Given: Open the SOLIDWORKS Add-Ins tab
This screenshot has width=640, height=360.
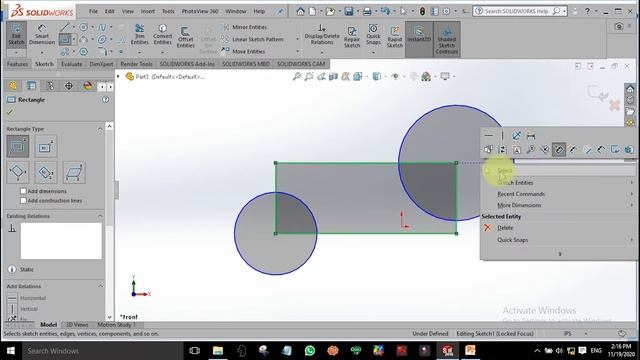Looking at the screenshot, I should (187, 64).
